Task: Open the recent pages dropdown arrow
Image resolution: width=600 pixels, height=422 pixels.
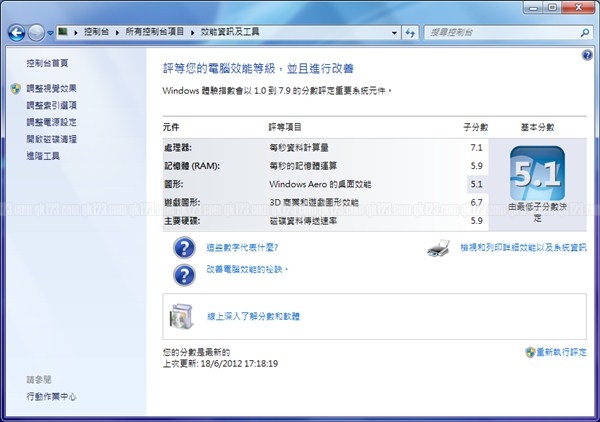Action: [50, 33]
